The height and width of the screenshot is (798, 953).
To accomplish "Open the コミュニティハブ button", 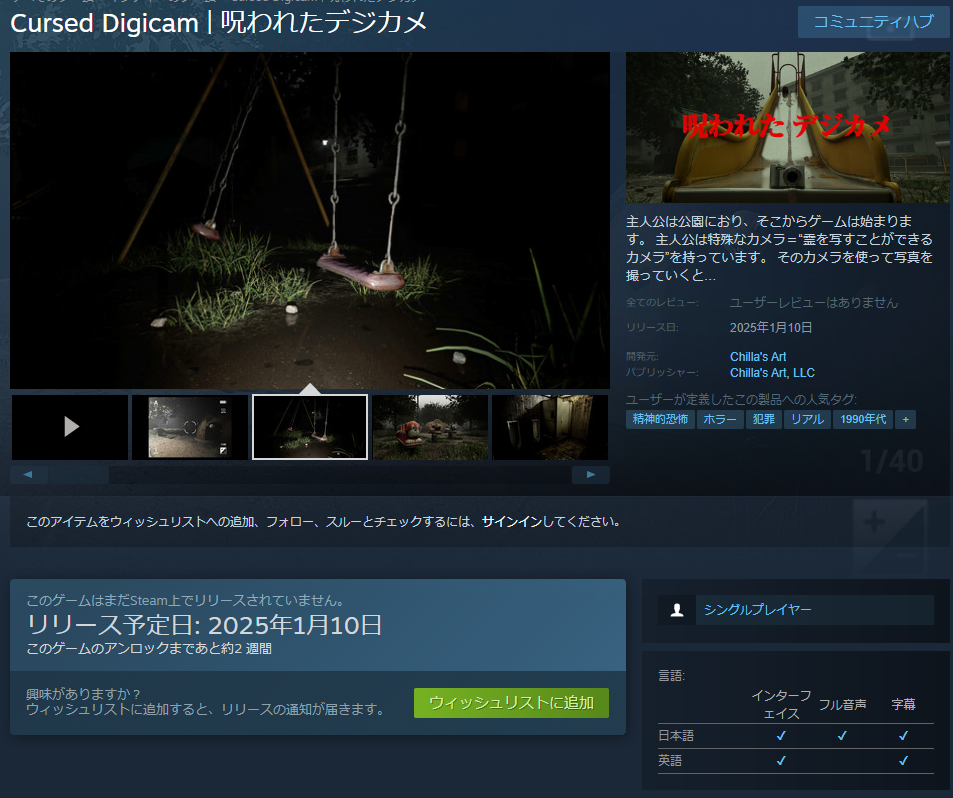I will pyautogui.click(x=873, y=22).
